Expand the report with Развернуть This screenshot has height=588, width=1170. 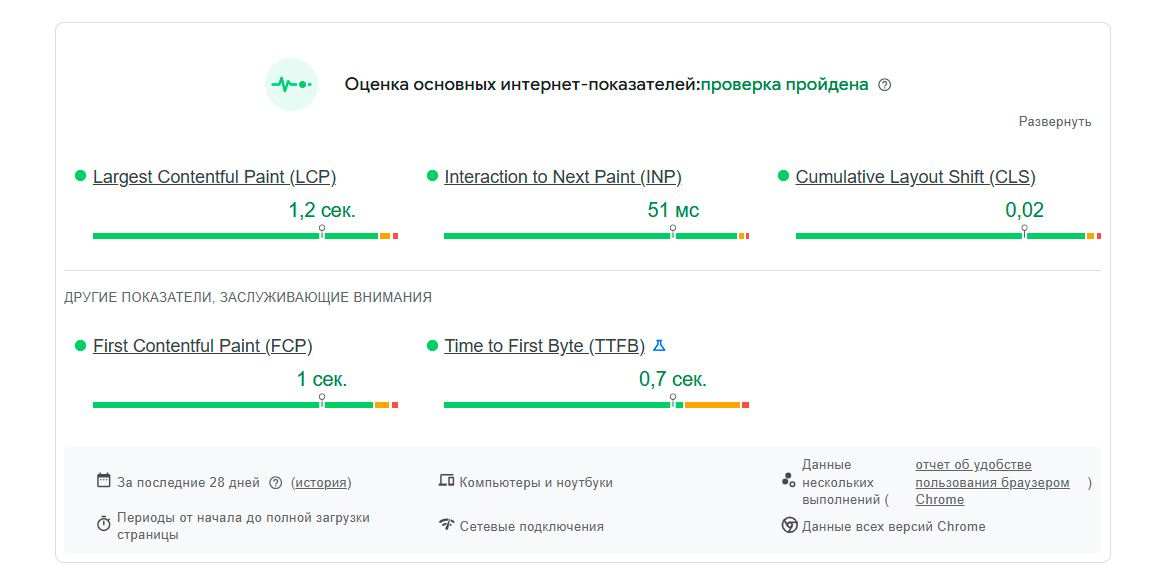[1054, 122]
